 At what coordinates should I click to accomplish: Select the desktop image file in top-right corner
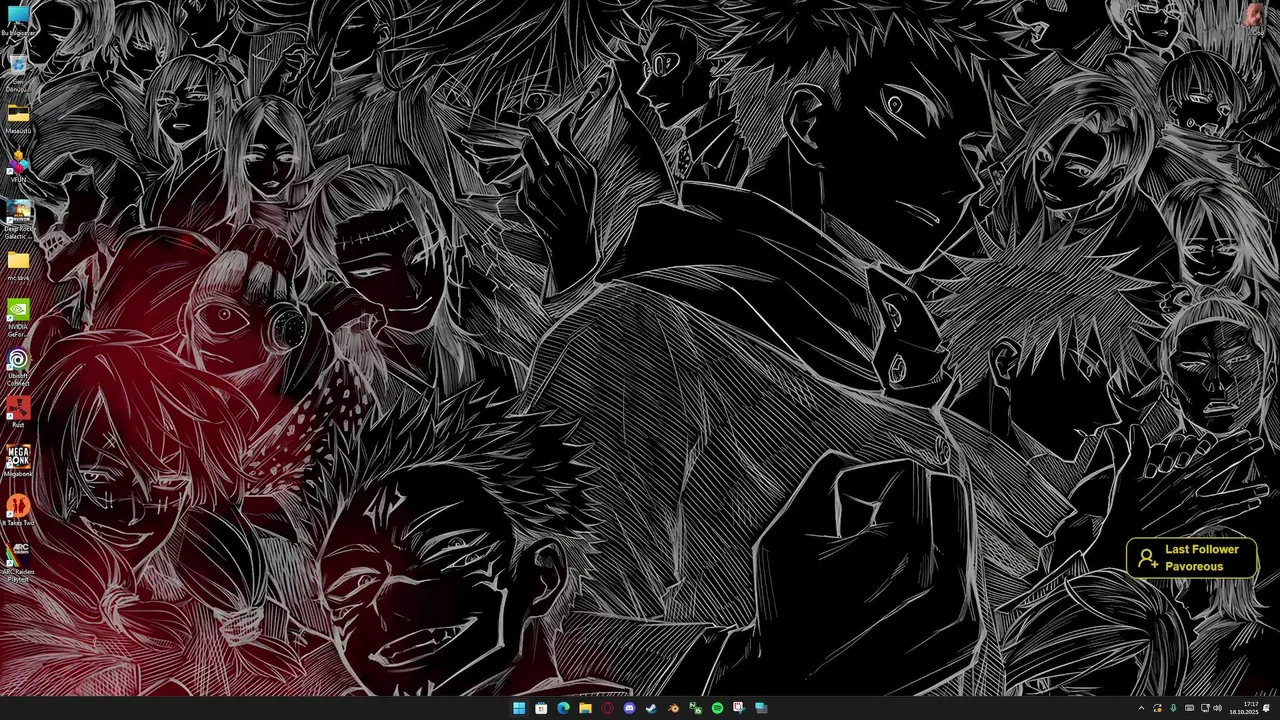(x=1255, y=19)
